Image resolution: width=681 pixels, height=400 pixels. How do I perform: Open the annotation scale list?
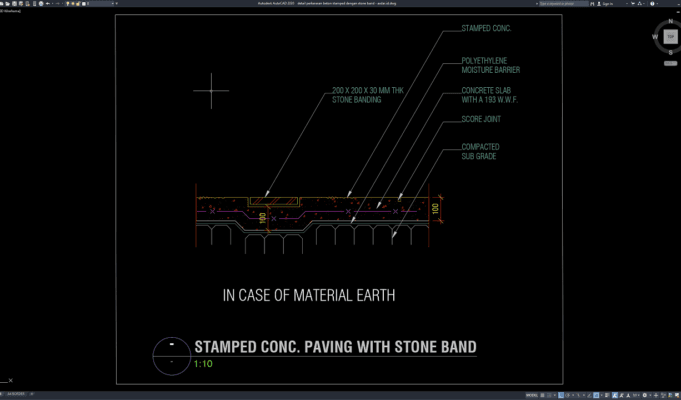coord(635,395)
